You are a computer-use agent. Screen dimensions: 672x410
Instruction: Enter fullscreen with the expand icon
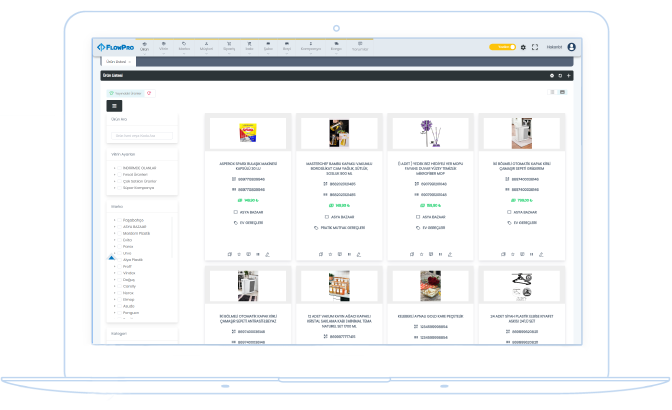(535, 47)
